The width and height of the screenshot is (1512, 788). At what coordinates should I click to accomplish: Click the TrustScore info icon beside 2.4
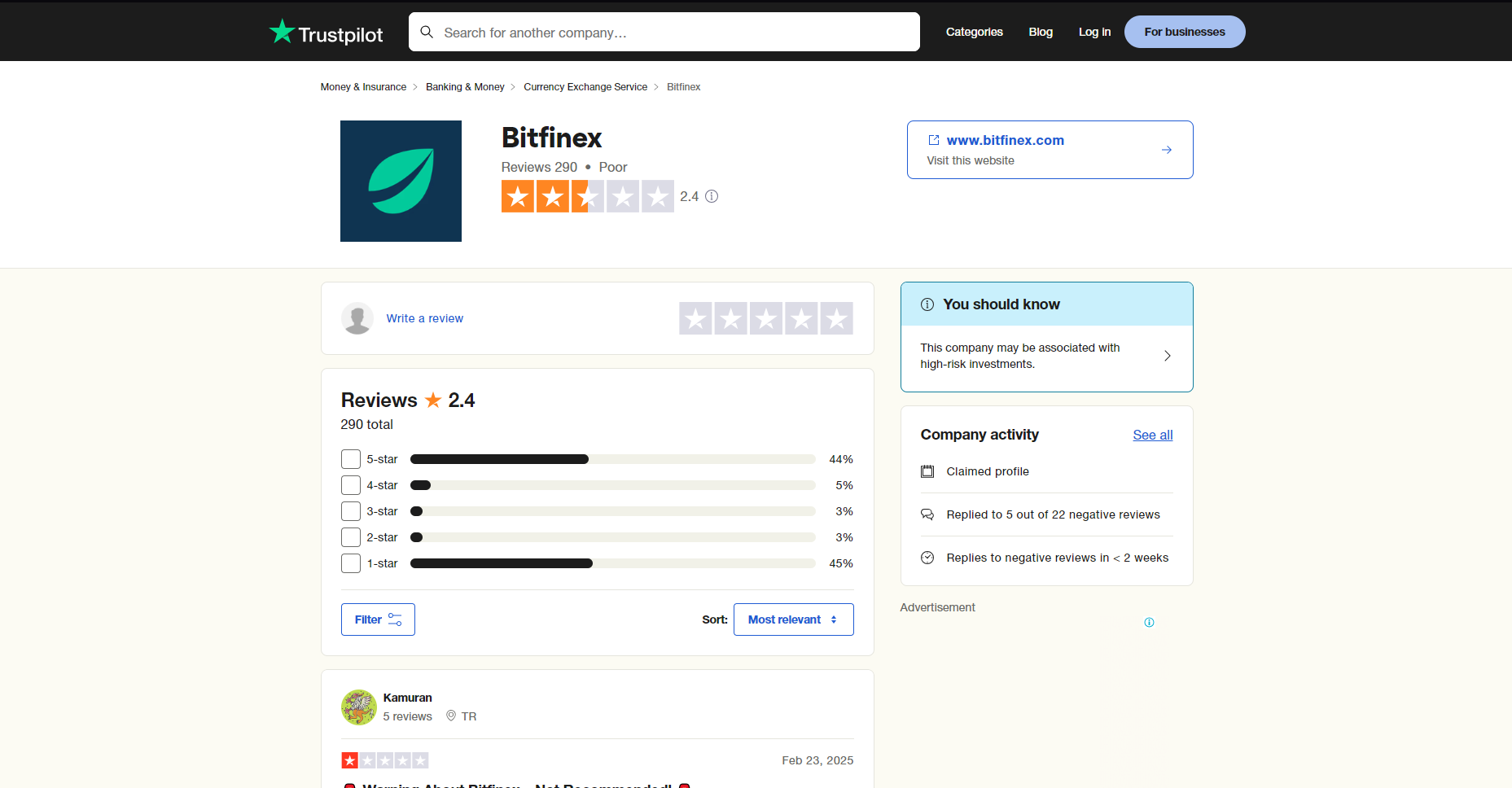tap(712, 196)
